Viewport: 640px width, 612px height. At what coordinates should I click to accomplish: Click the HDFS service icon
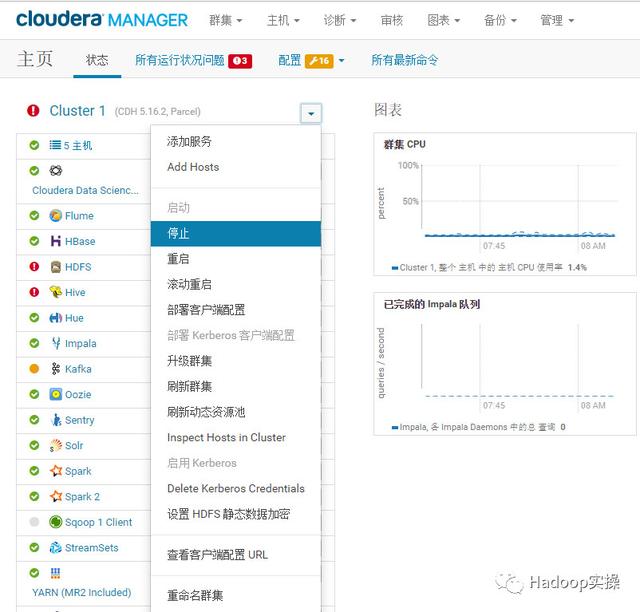(56, 267)
